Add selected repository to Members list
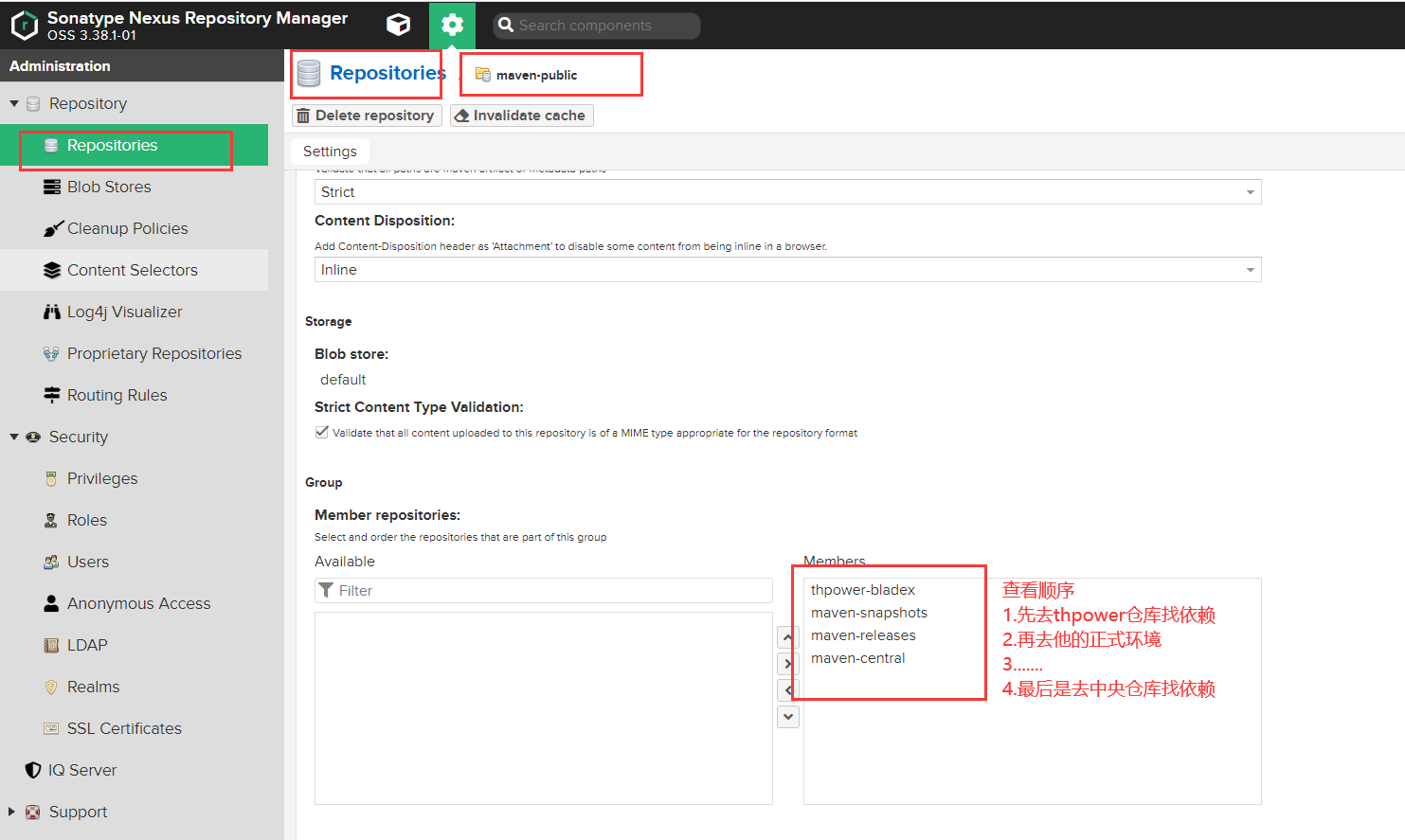The height and width of the screenshot is (840, 1405). (x=788, y=664)
